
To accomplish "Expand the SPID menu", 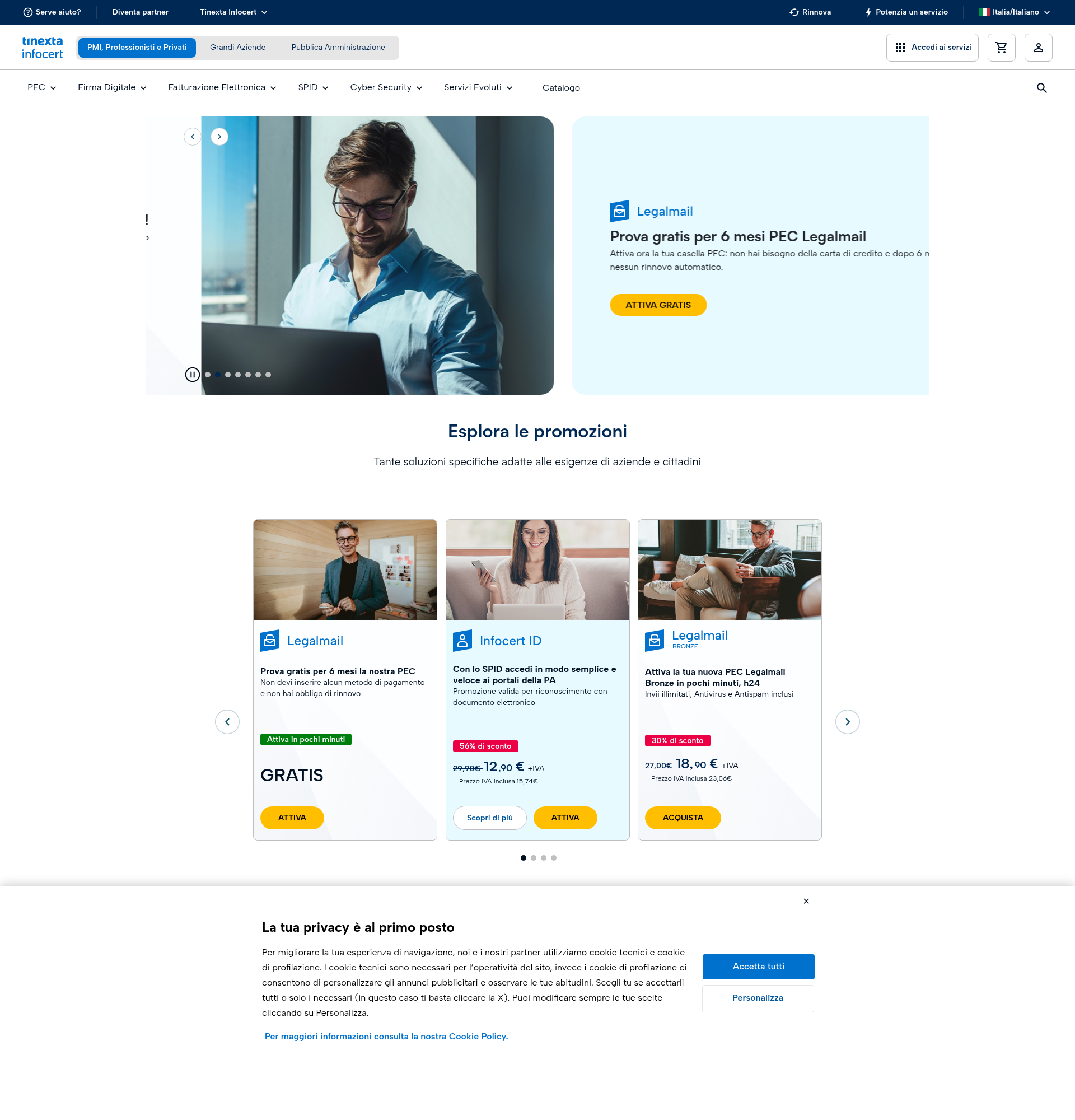I will tap(313, 87).
